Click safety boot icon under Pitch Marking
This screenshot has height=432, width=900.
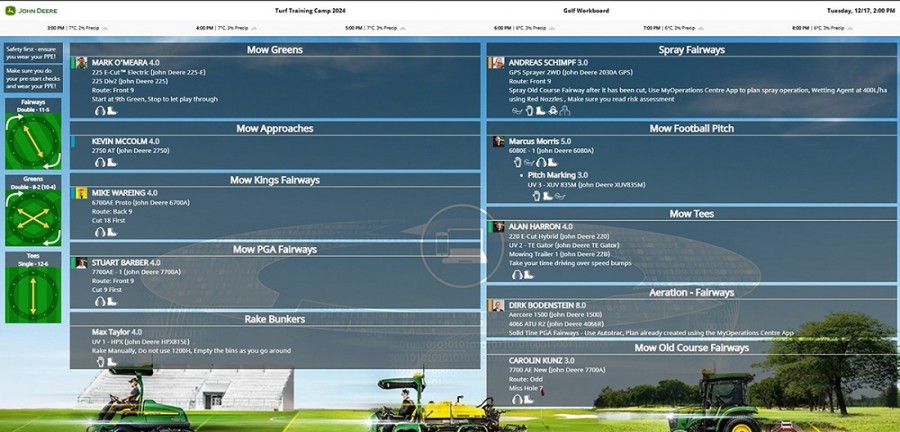548,196
